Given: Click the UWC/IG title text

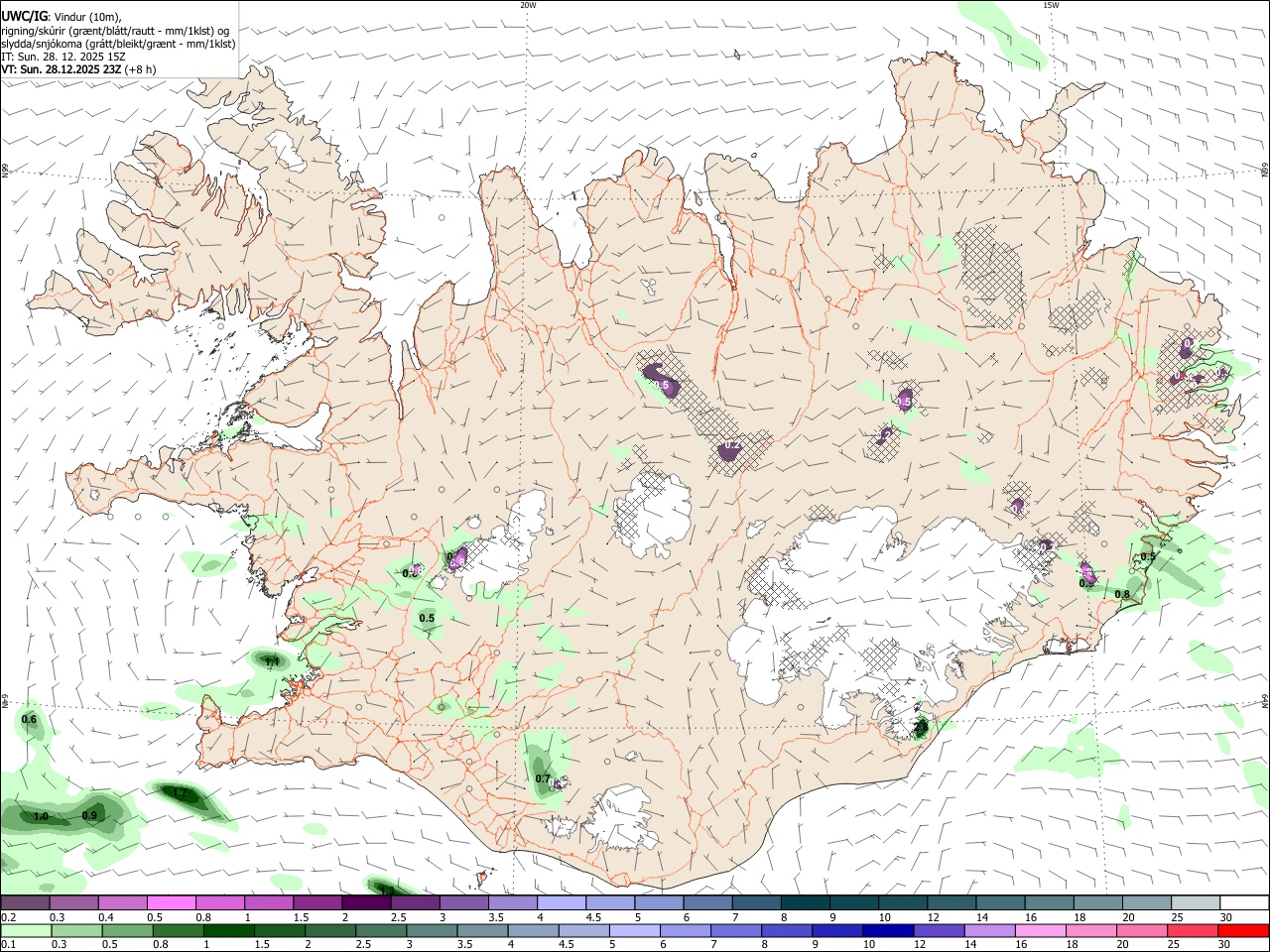Looking at the screenshot, I should tap(24, 16).
